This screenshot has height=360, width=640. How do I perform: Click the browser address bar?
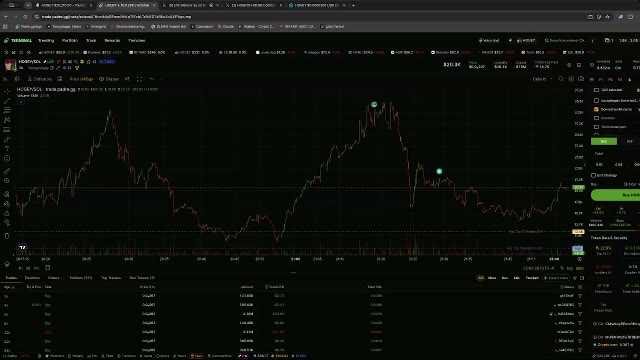[x=310, y=17]
